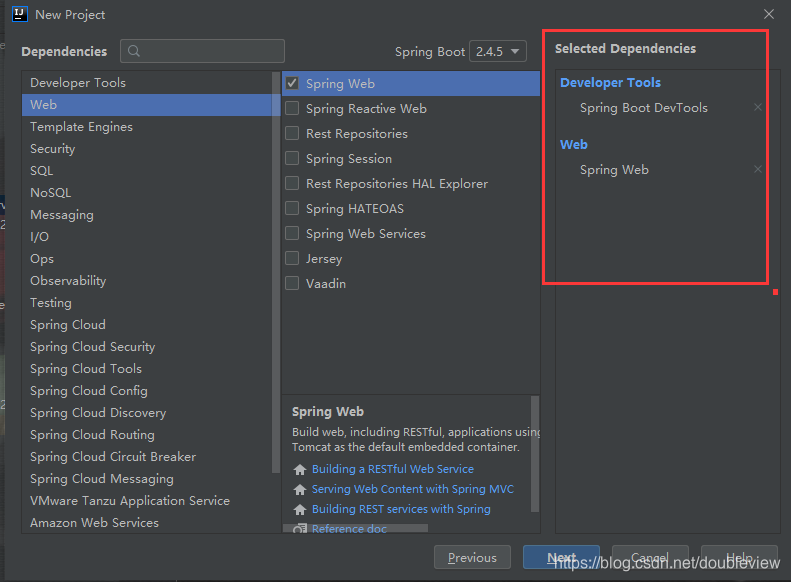Click Spring Web entry in selected list
This screenshot has width=791, height=582.
pos(614,169)
